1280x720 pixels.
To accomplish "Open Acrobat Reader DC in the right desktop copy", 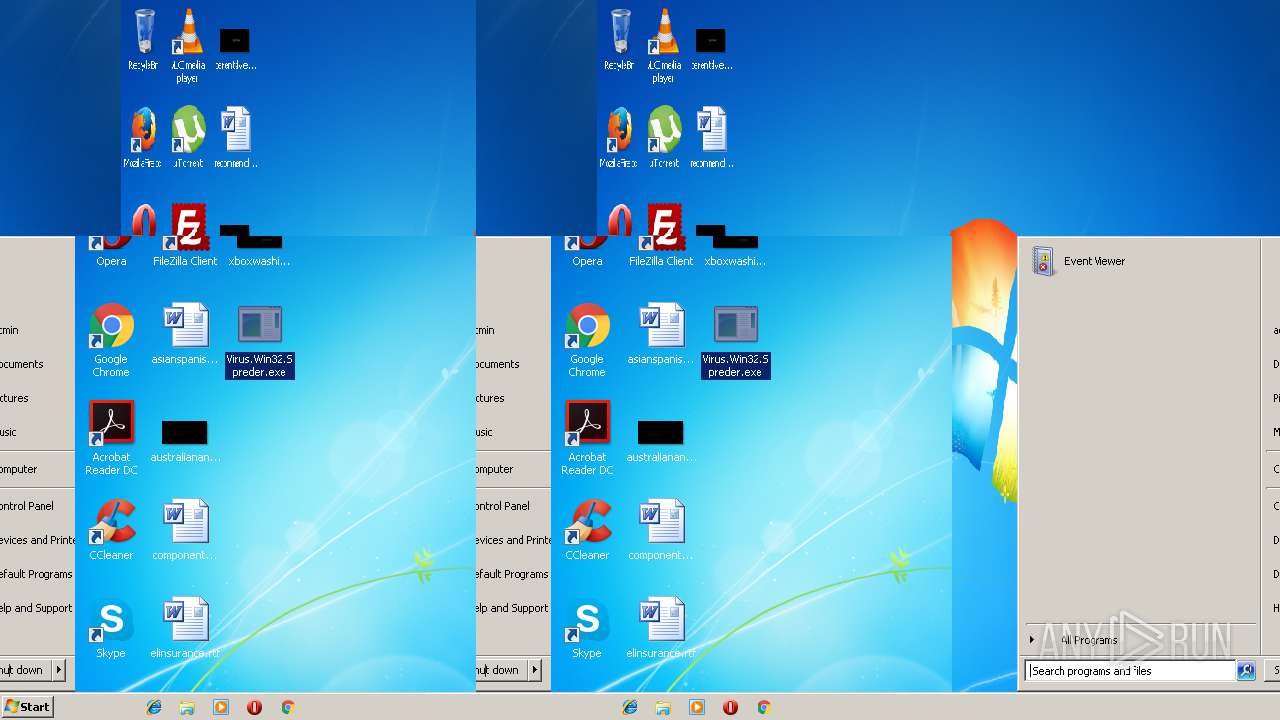I will pos(587,438).
